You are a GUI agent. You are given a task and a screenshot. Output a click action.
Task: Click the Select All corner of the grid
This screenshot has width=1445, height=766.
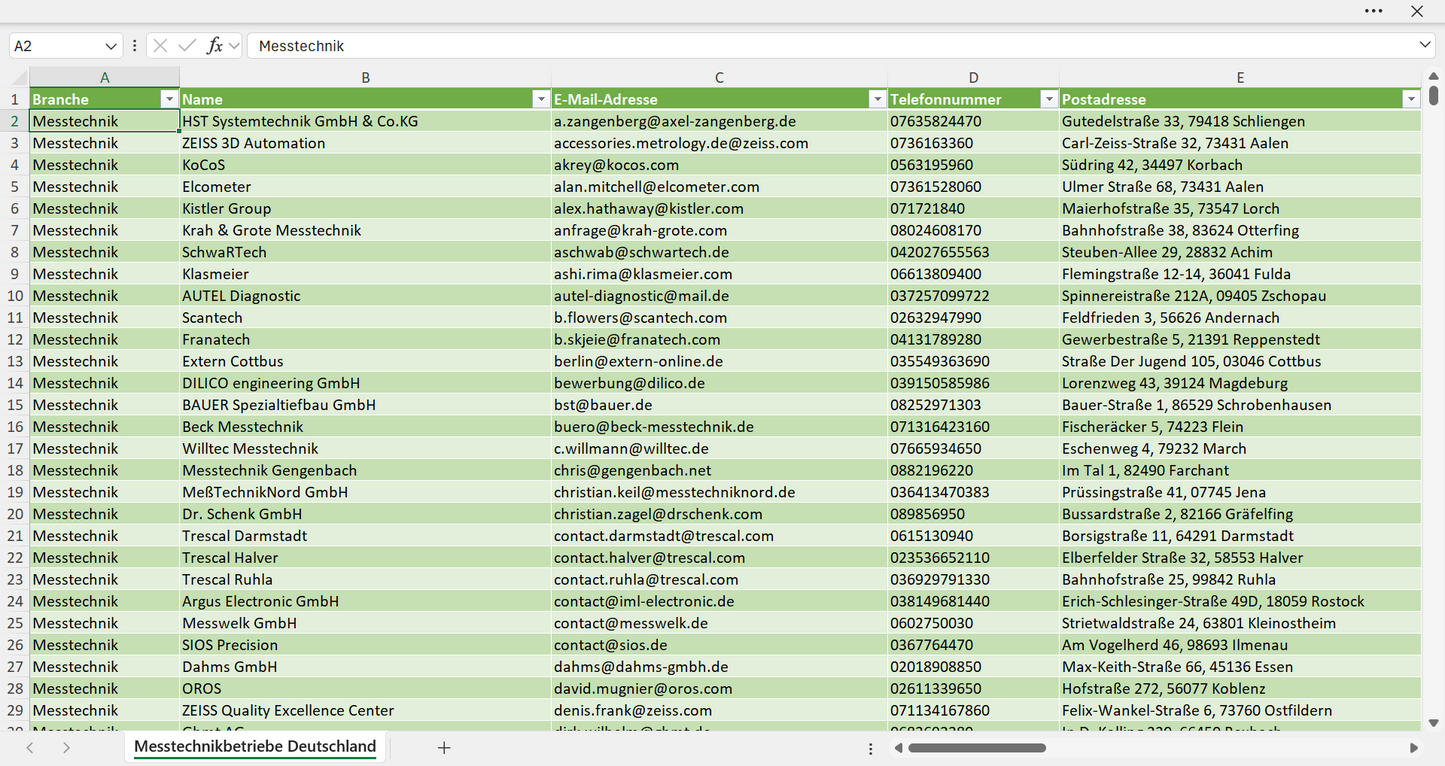[x=19, y=77]
